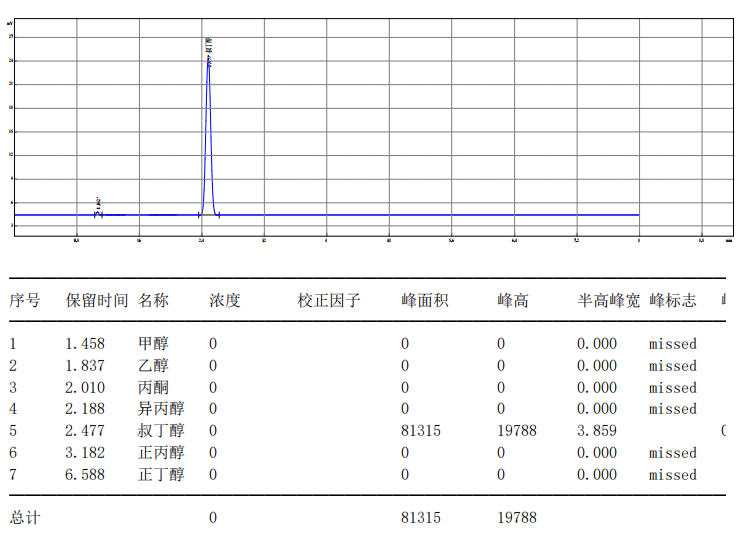748x535 pixels.
Task: Click the small peak near the chromatogram start
Action: (98, 212)
